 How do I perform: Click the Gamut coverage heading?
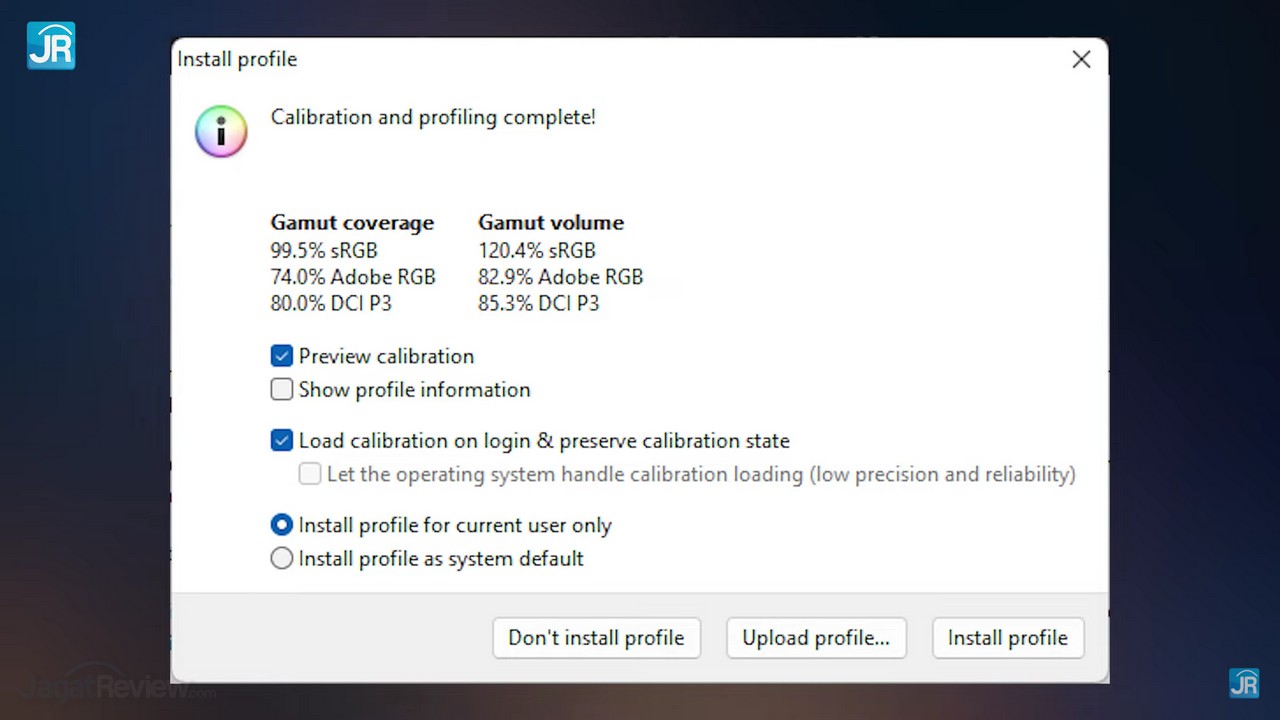352,223
